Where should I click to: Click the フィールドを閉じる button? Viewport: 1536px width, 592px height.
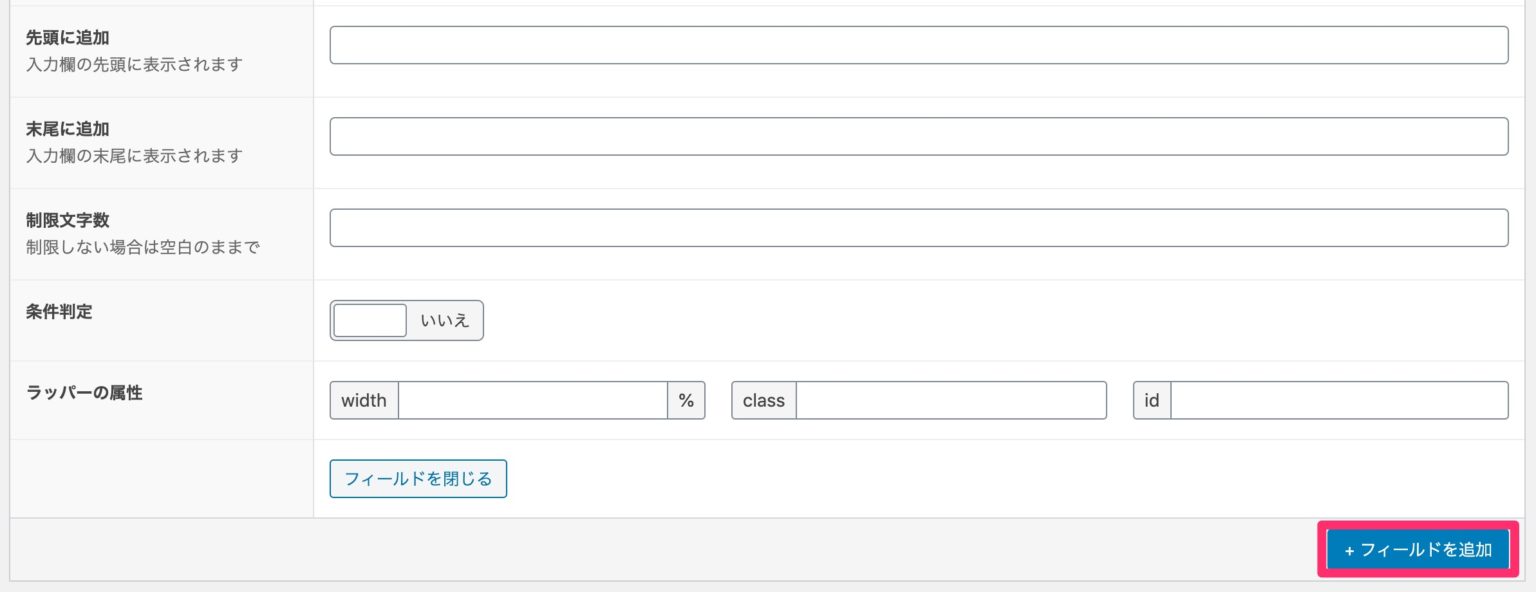tap(418, 479)
